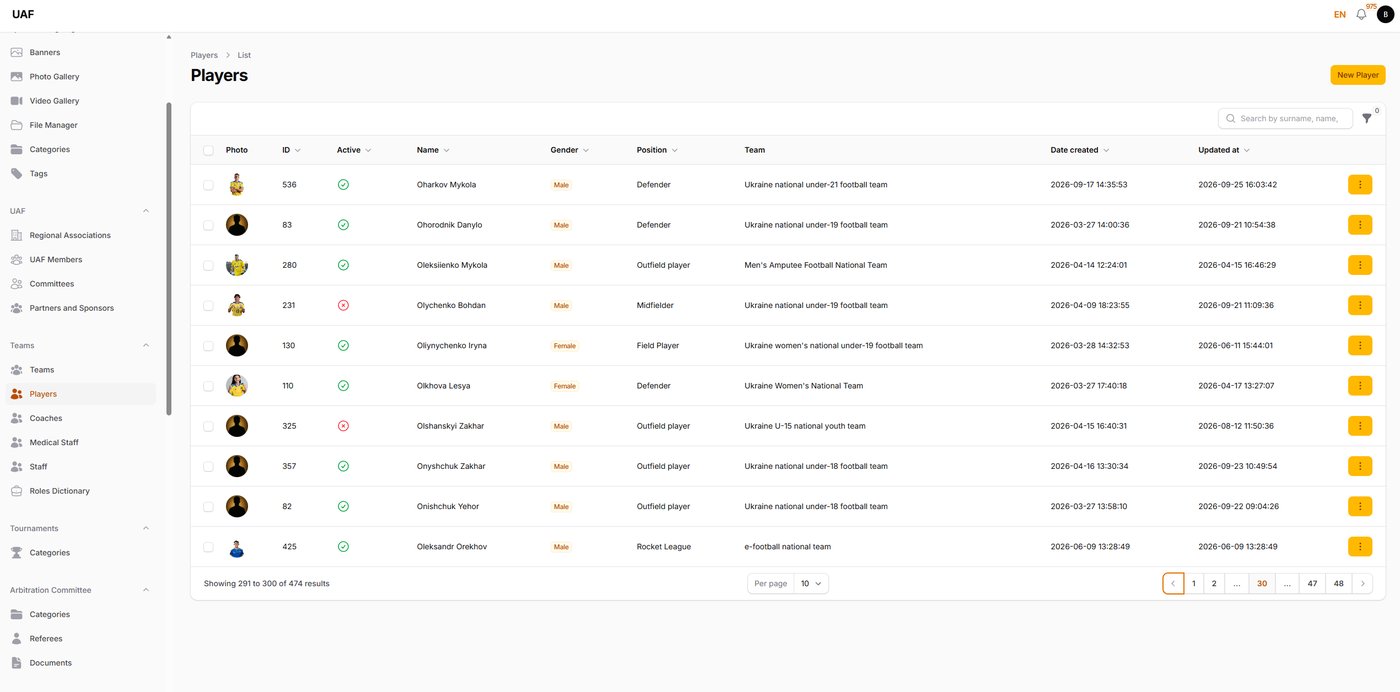The image size is (1400, 692).
Task: Open the table filter funnel icon
Action: point(1367,118)
